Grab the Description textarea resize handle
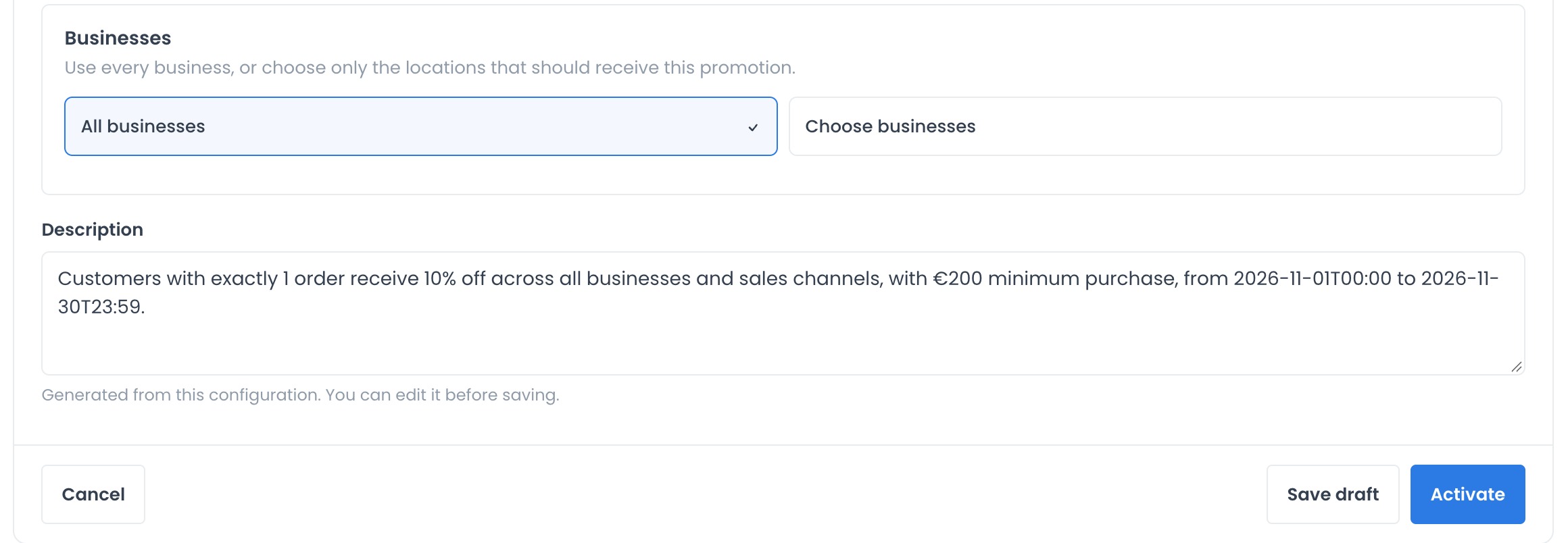The height and width of the screenshot is (543, 1568). pyautogui.click(x=1517, y=367)
